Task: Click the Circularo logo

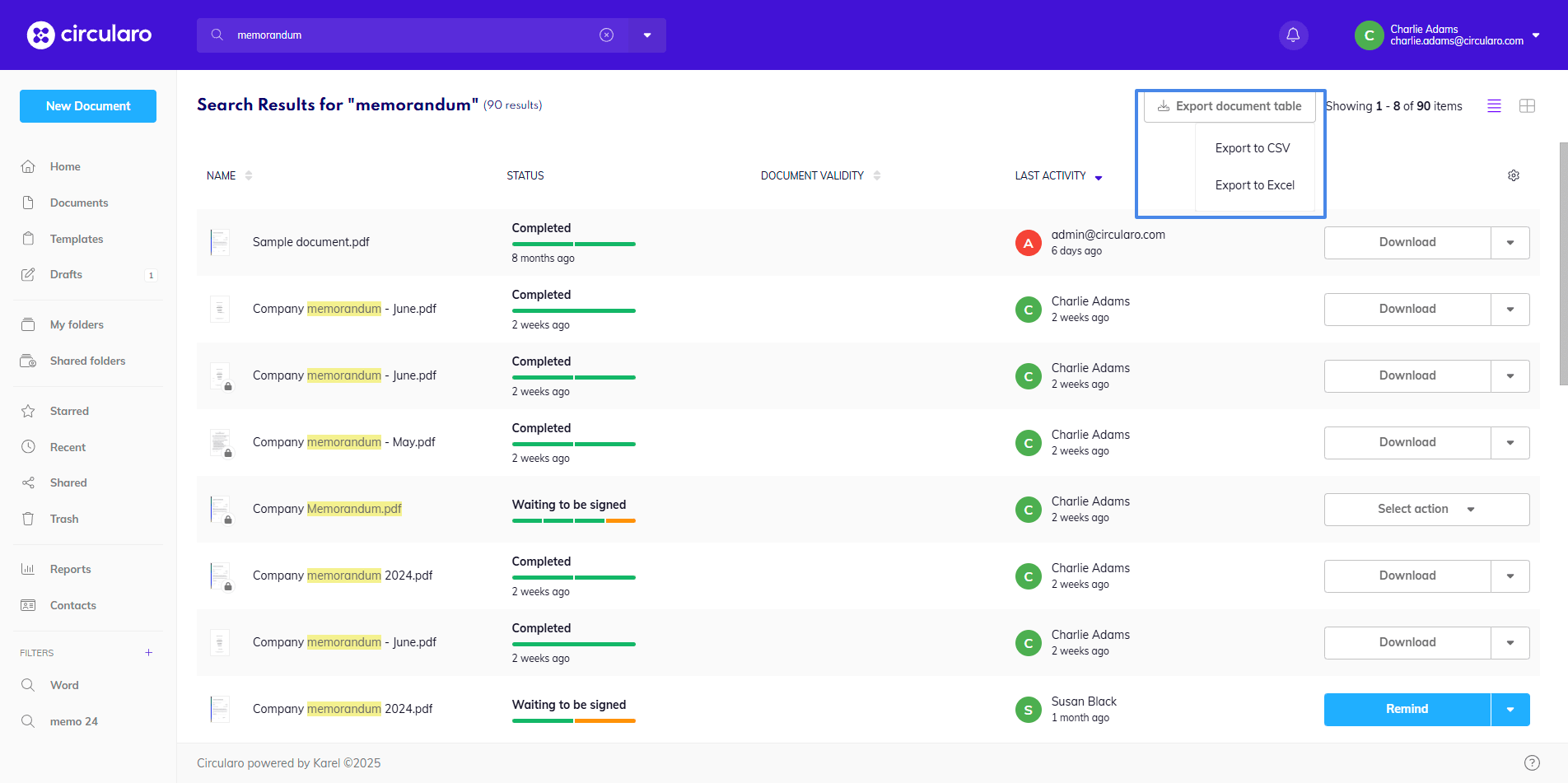Action: tap(89, 35)
